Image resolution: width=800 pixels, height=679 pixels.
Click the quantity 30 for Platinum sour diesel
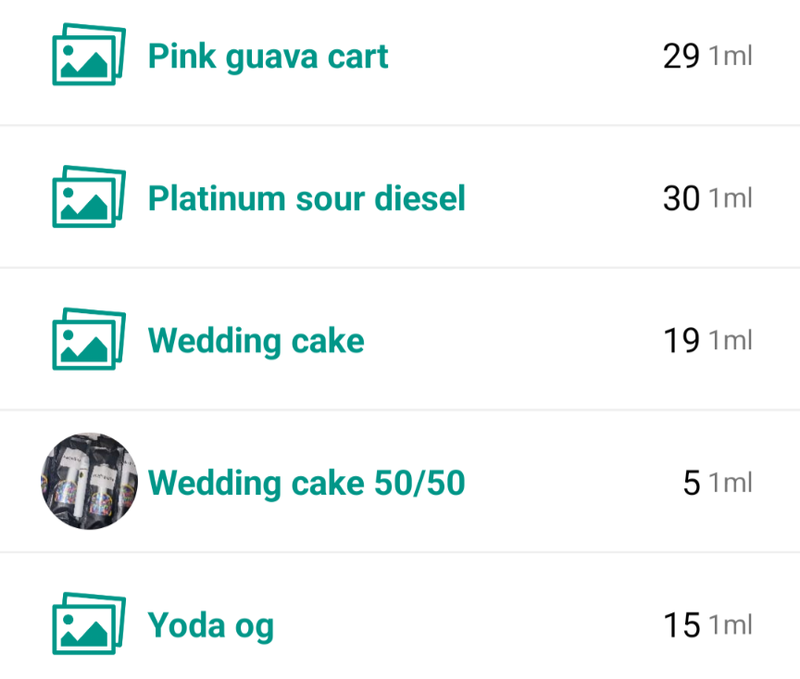[681, 198]
